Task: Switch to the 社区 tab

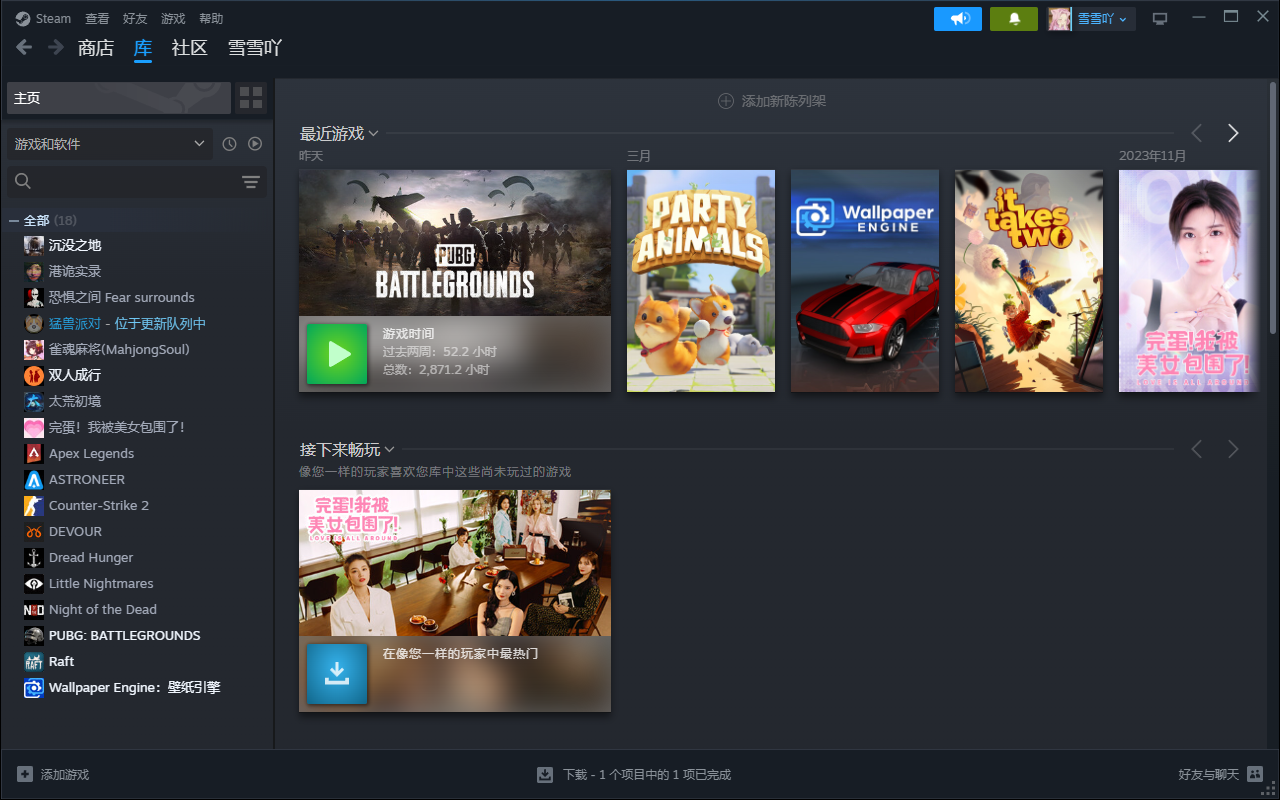Action: point(189,48)
